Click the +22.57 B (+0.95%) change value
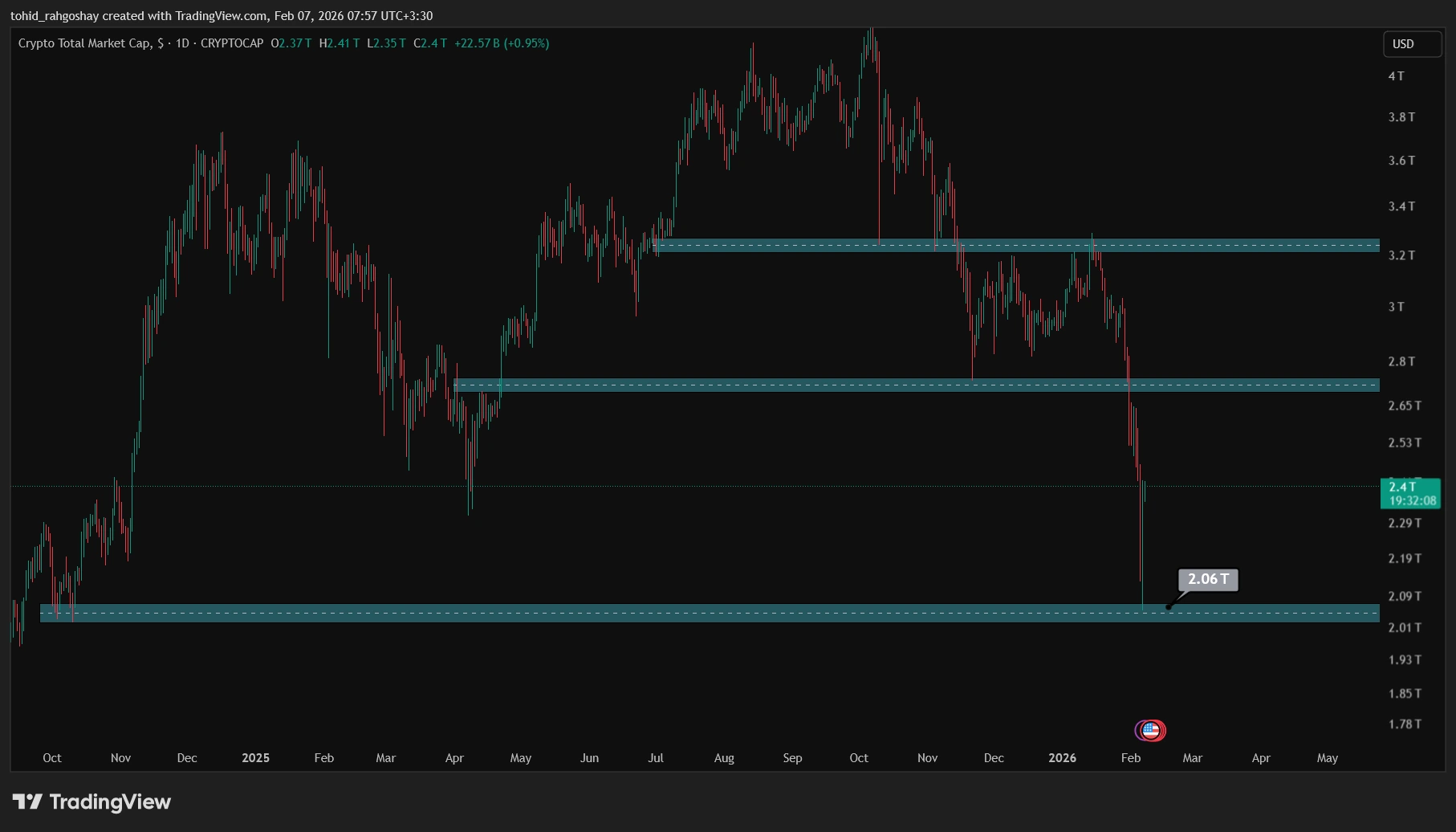Viewport: 1456px width, 832px height. 502,43
